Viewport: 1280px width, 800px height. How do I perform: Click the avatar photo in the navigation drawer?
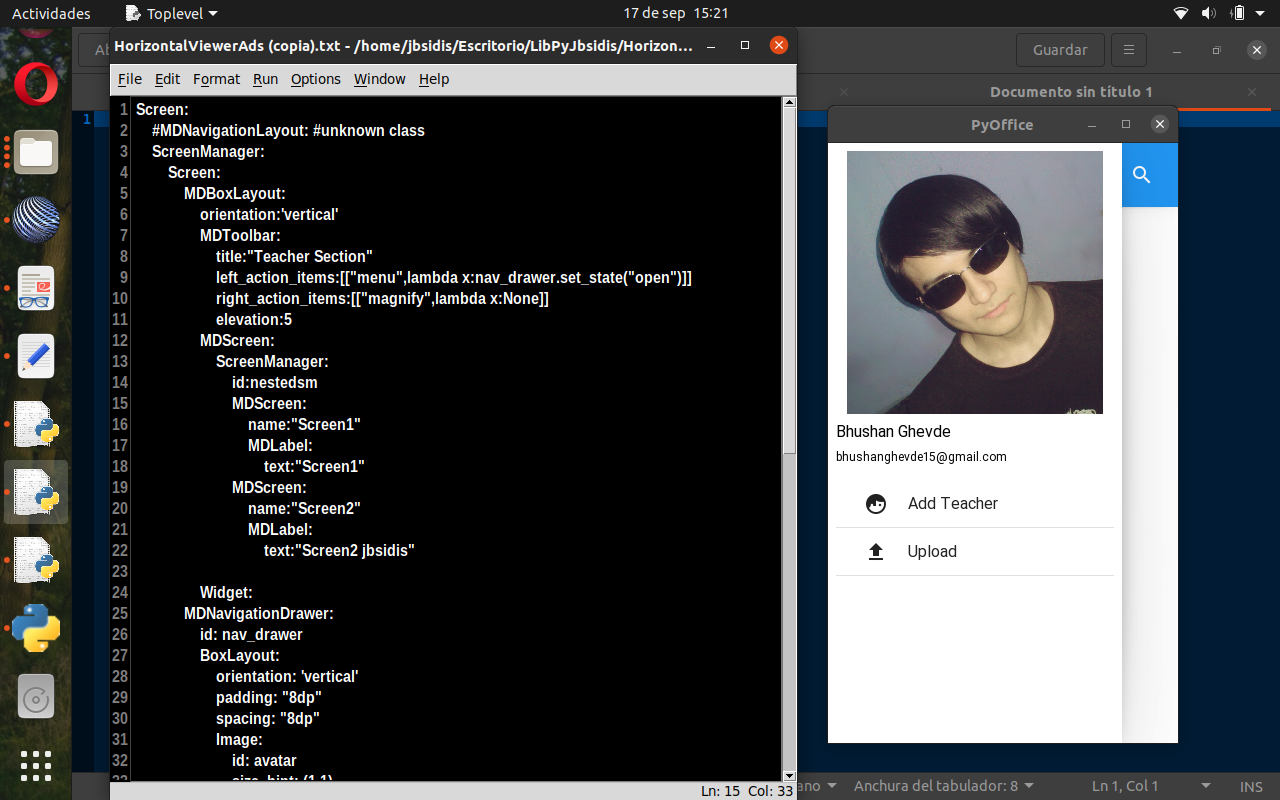coord(975,282)
